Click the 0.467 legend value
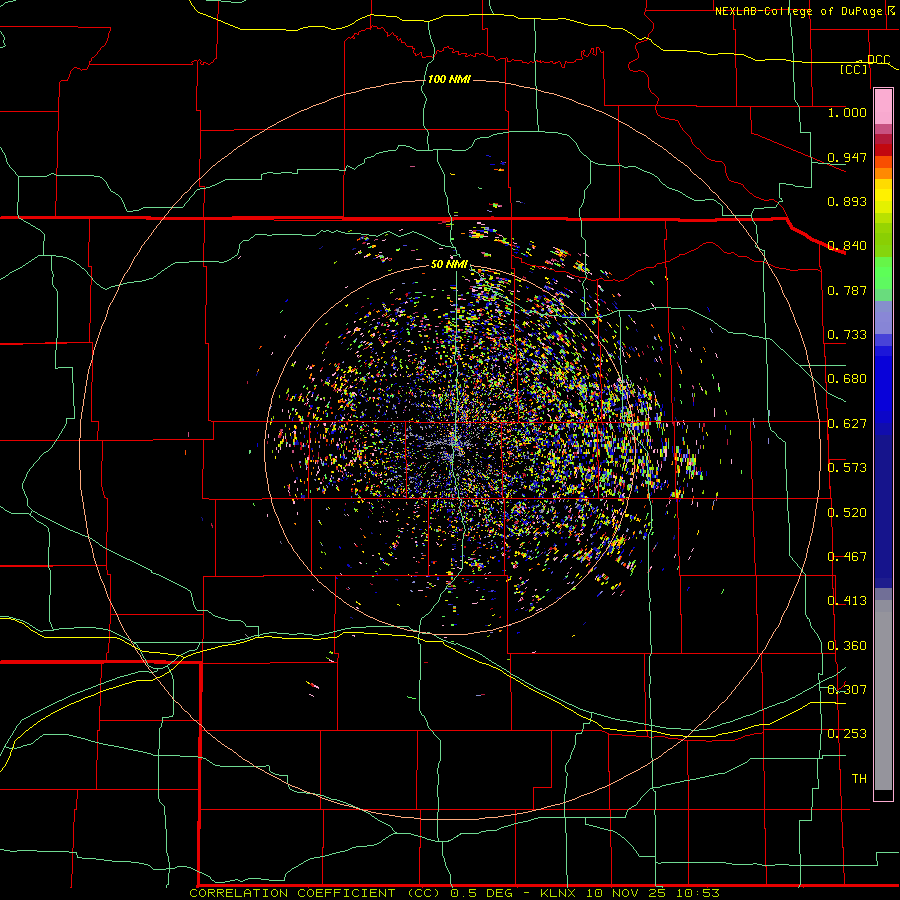 847,556
